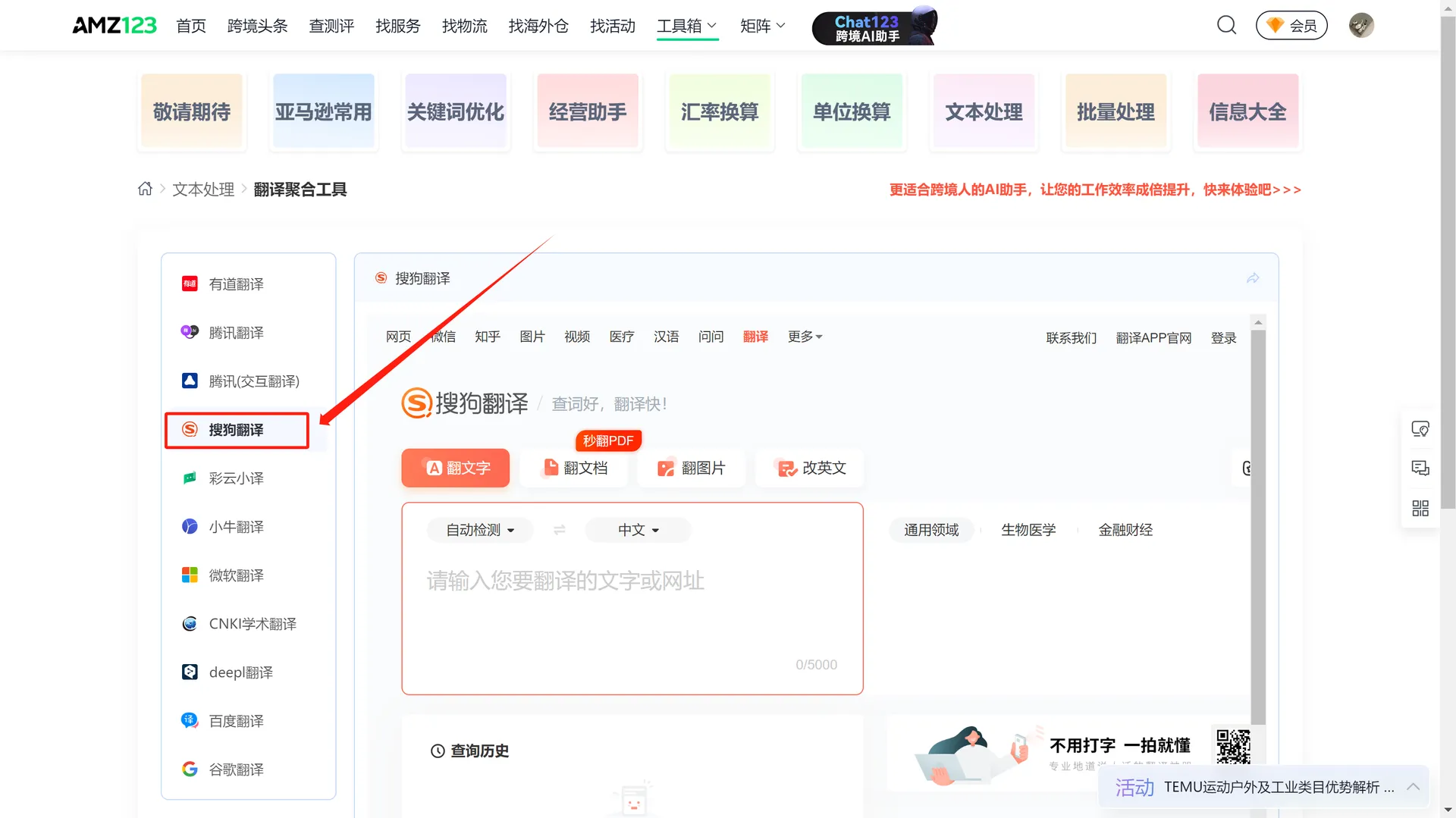Click the 会员 membership button

coord(1291,25)
